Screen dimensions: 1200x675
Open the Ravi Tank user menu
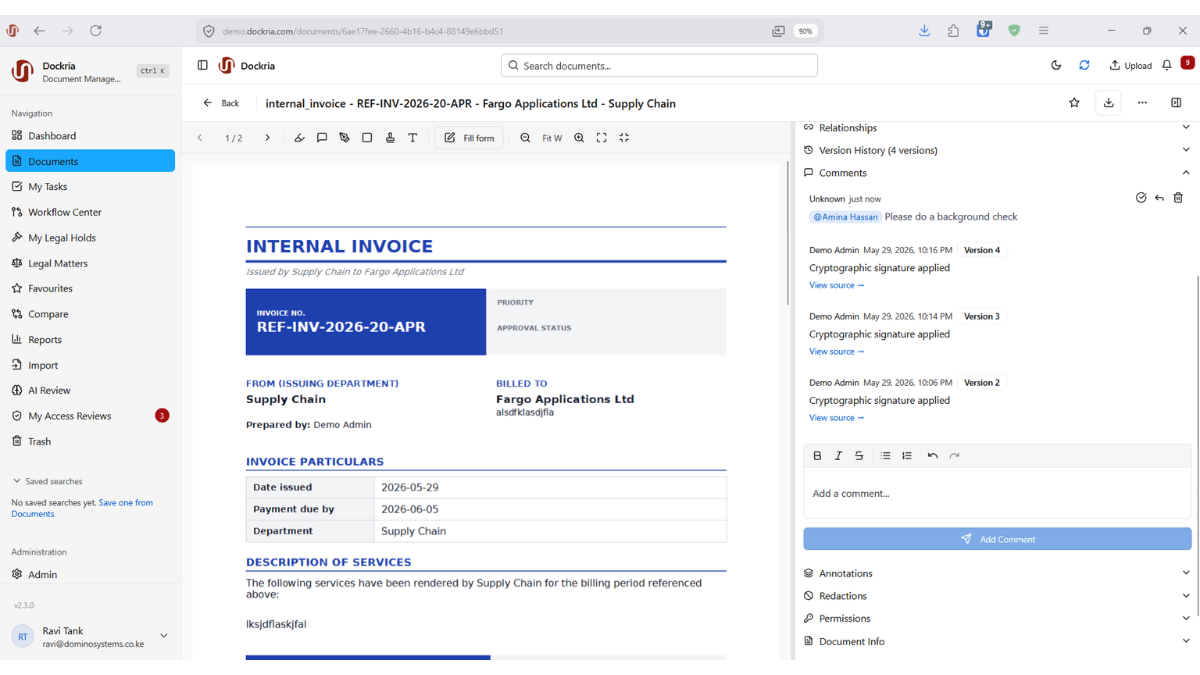pos(90,637)
